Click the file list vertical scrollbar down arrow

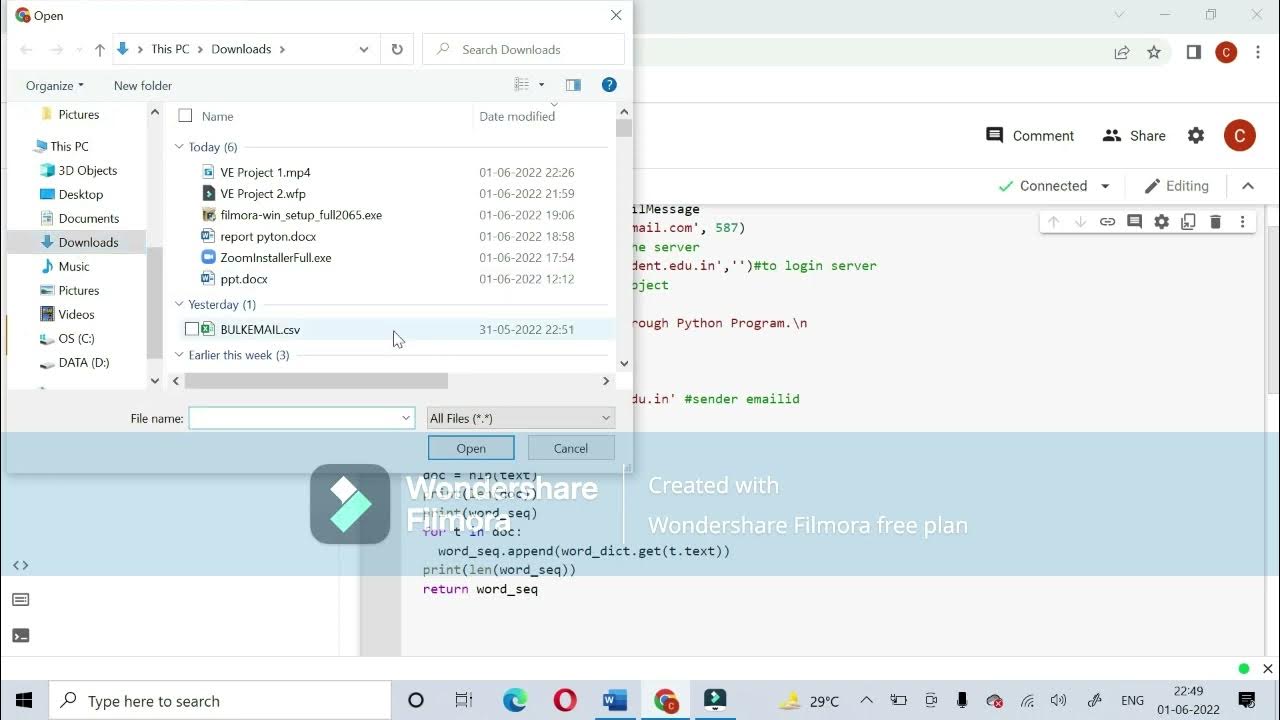(x=624, y=364)
